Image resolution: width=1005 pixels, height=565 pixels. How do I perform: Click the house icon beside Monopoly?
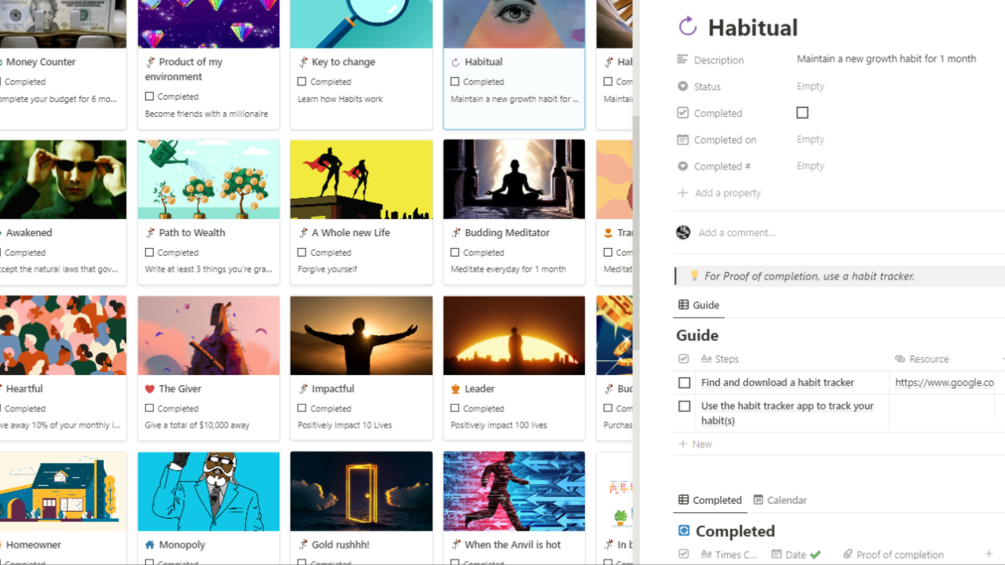149,545
